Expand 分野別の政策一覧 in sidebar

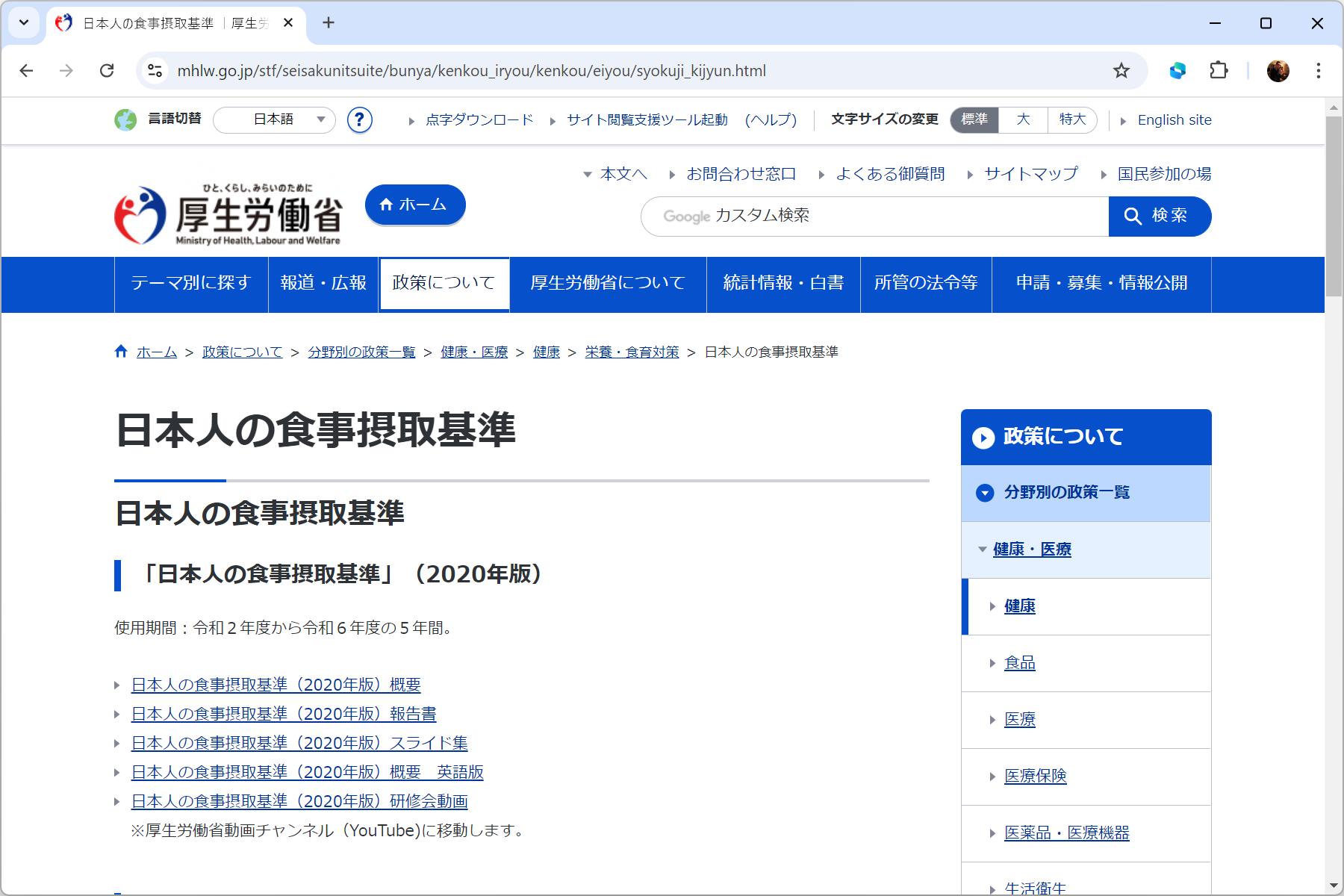tap(1086, 493)
